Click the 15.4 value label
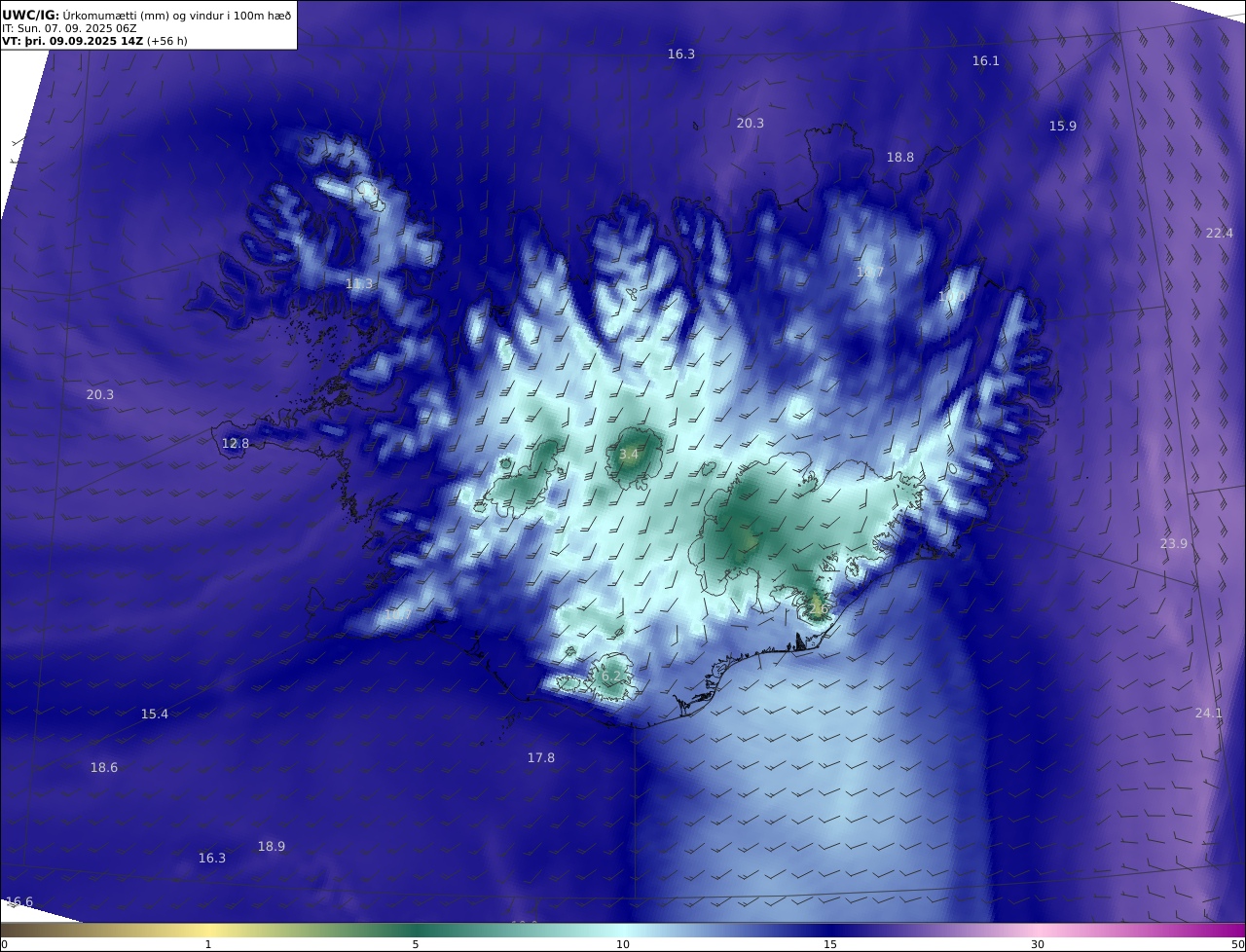Viewport: 1246px width, 952px height. point(155,714)
